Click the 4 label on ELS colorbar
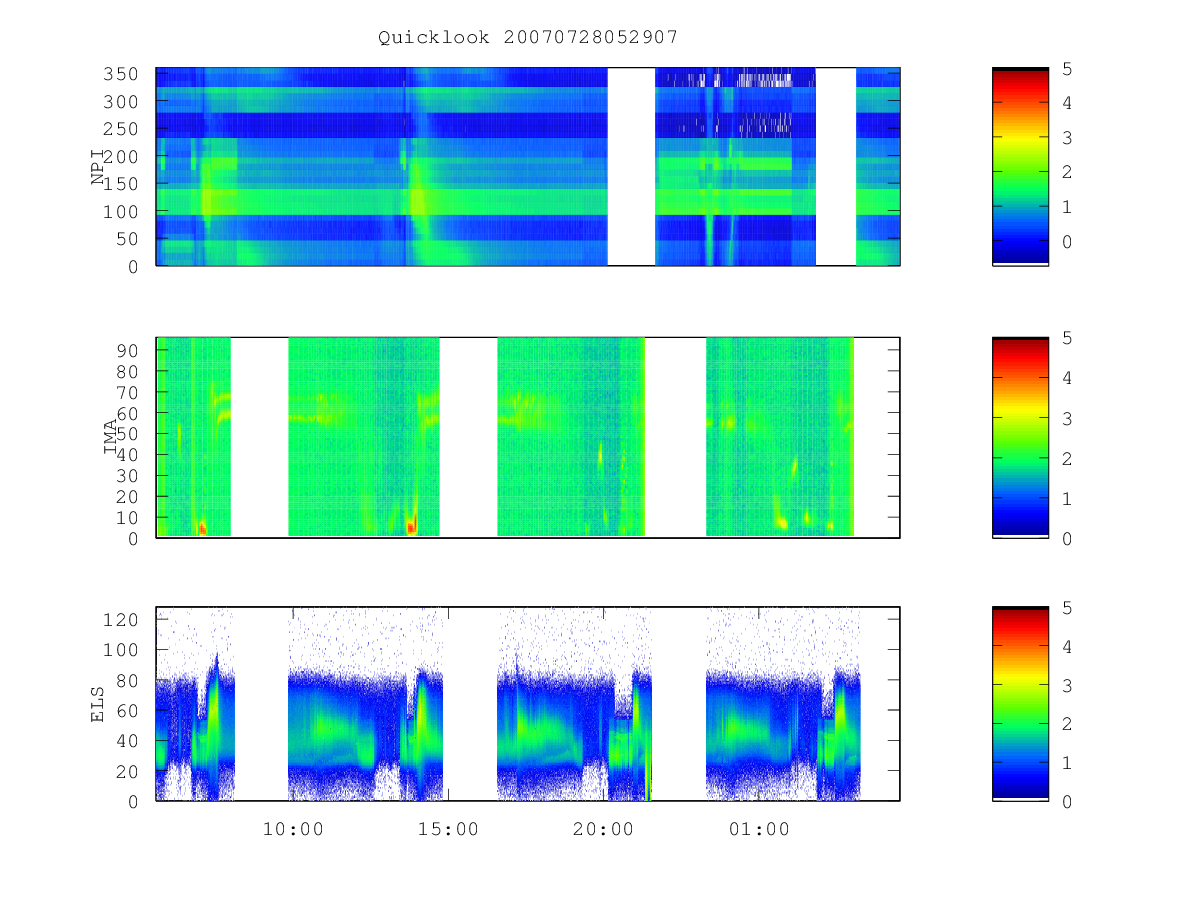 click(1068, 647)
